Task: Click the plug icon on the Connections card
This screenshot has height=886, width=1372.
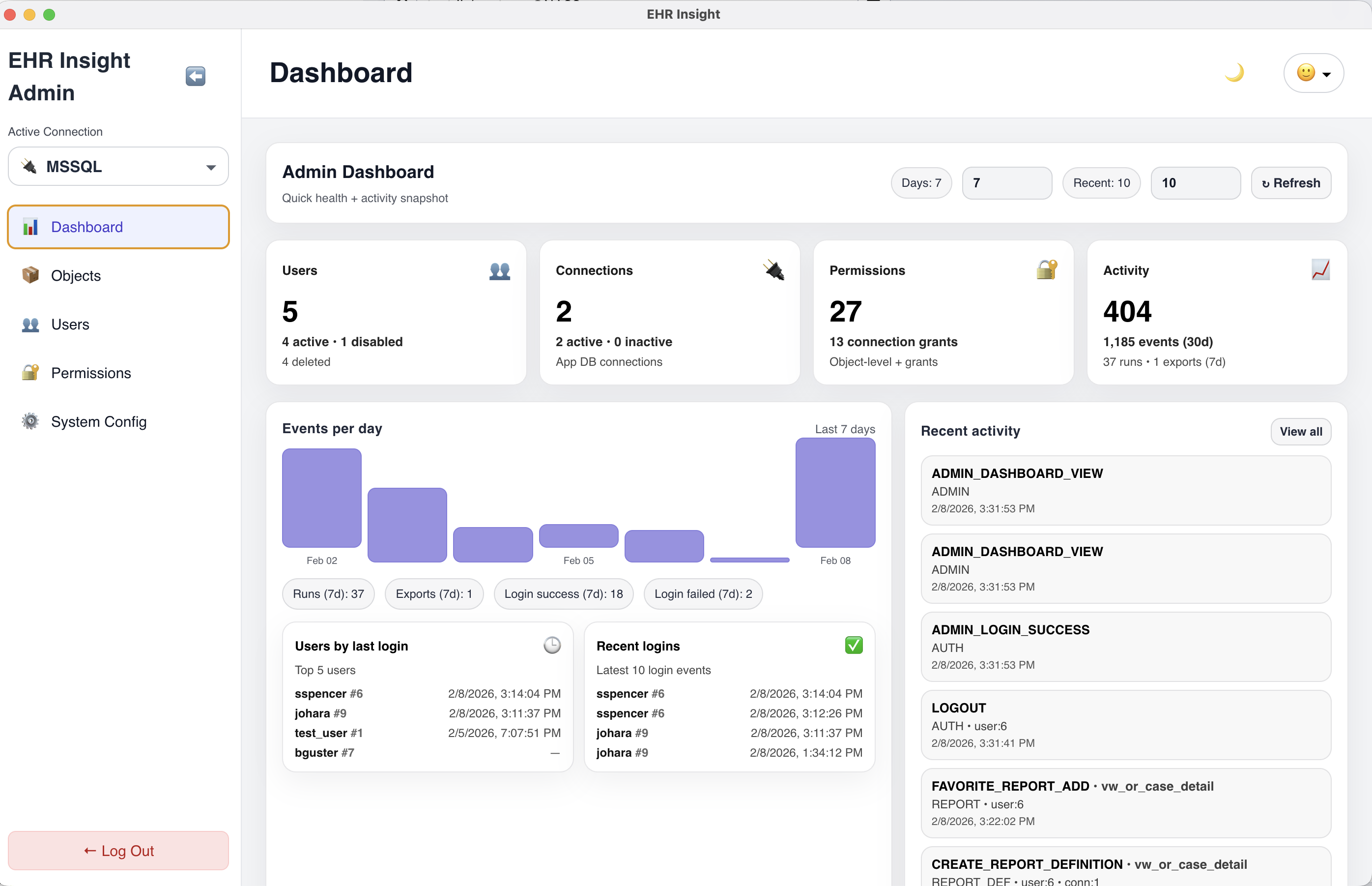Action: [x=773, y=270]
